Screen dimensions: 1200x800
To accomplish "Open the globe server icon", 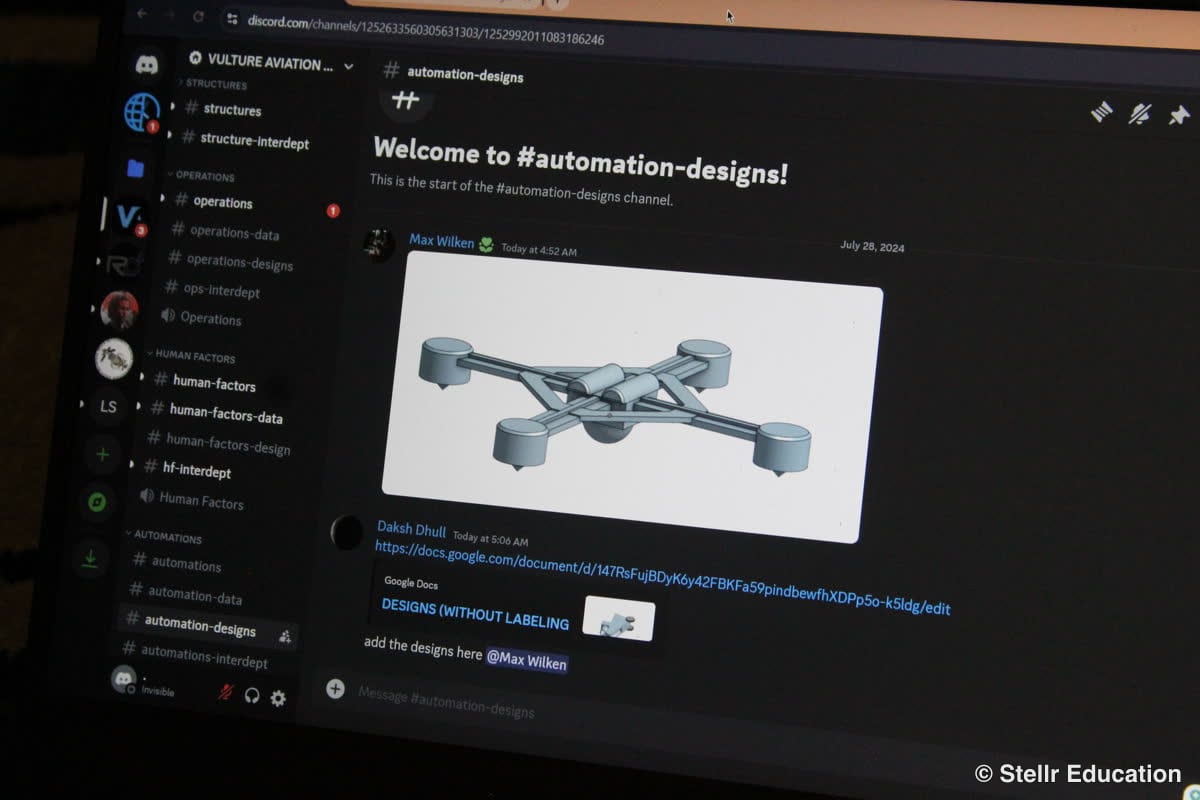I will point(141,112).
